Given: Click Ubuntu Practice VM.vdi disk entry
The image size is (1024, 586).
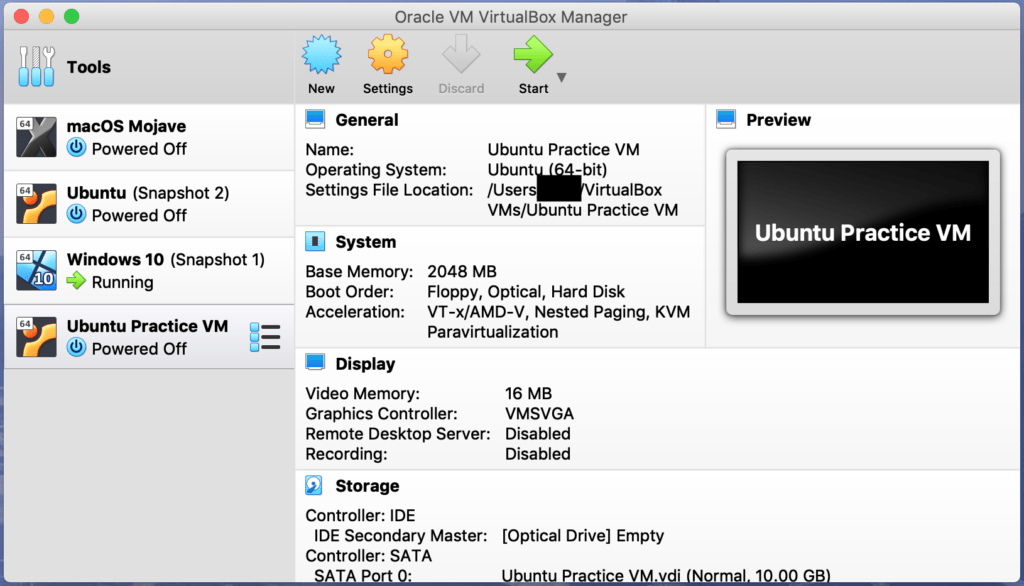Looking at the screenshot, I should tap(665, 576).
